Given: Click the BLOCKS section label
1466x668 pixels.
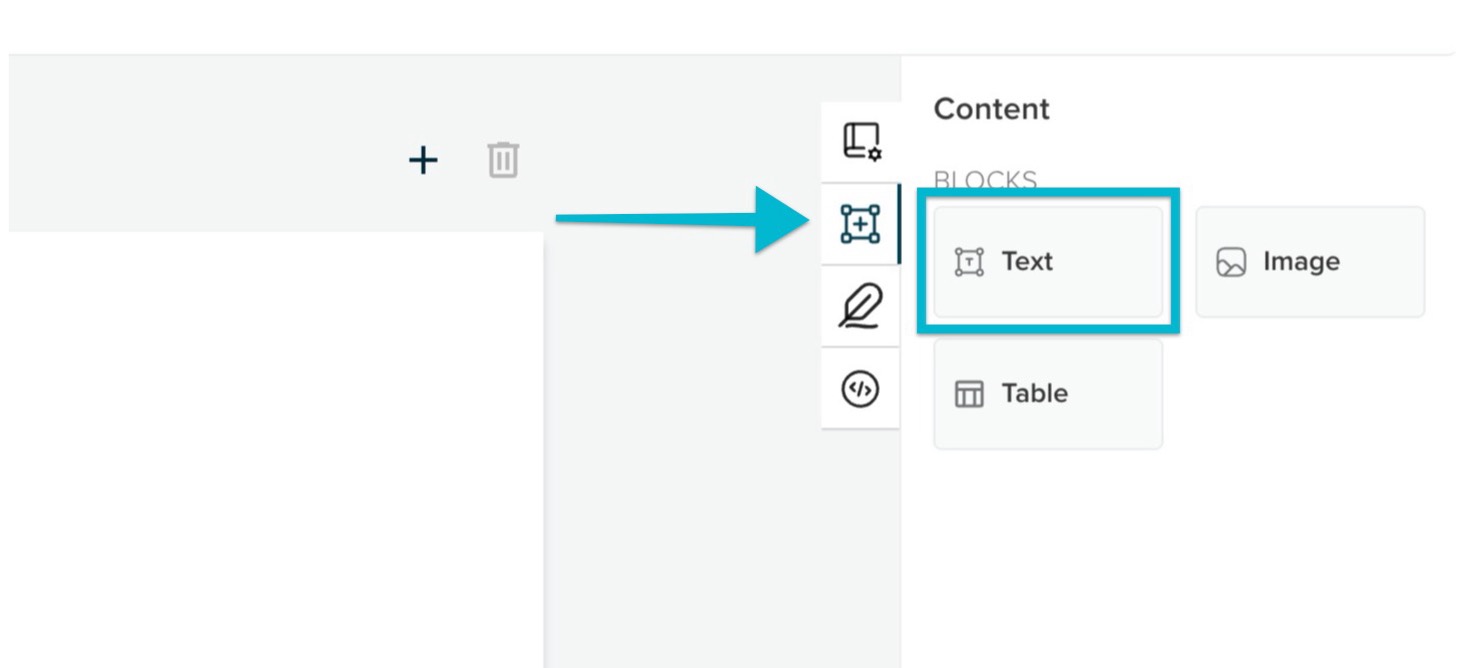Looking at the screenshot, I should click(985, 181).
